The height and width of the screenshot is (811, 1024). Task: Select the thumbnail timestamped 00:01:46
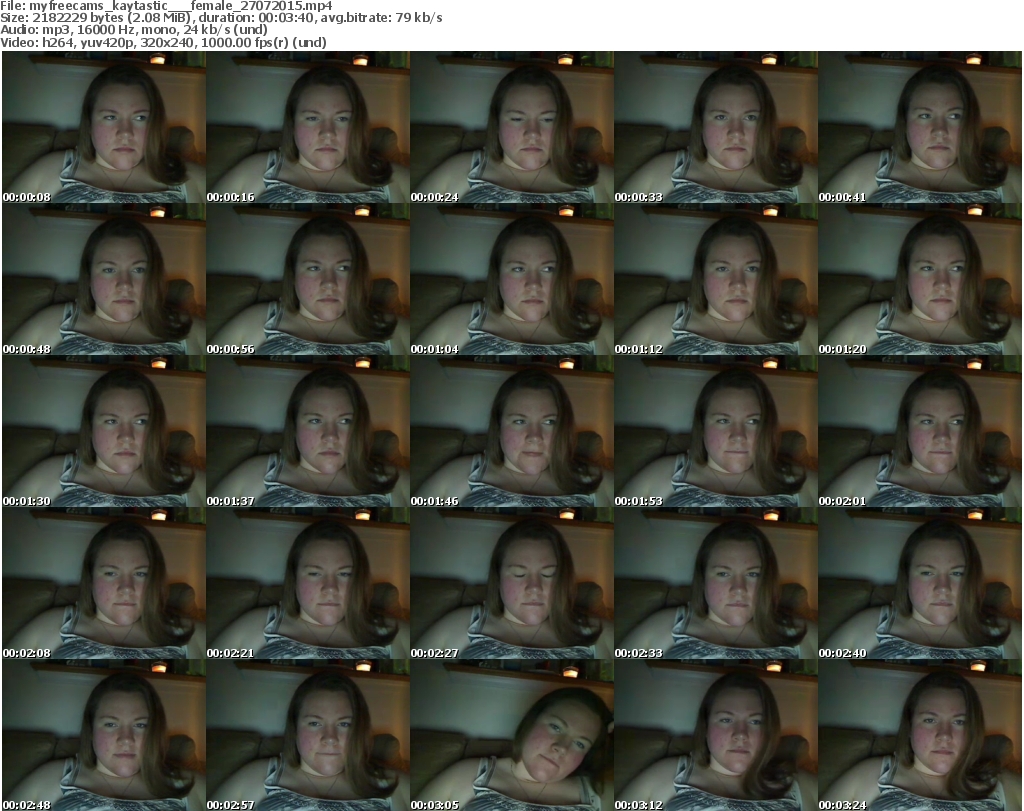[x=512, y=432]
